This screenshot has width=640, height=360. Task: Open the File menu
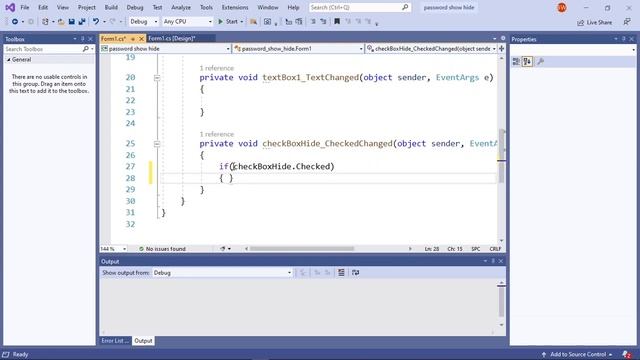[x=25, y=7]
